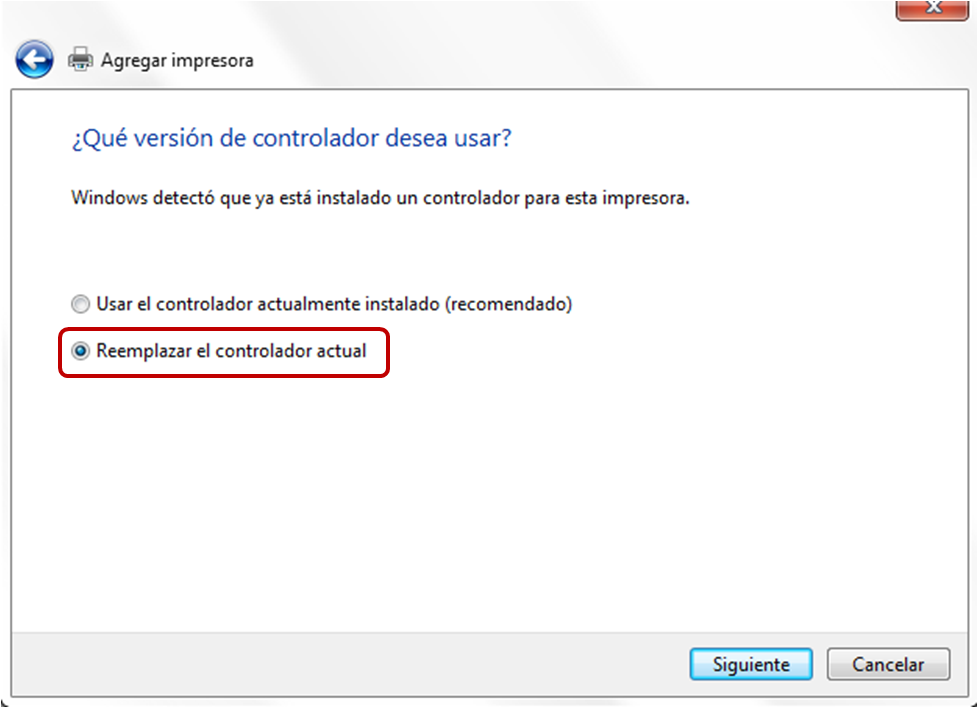Image resolution: width=978 pixels, height=708 pixels.
Task: Continue by clicking the Siguiente button
Action: (751, 664)
